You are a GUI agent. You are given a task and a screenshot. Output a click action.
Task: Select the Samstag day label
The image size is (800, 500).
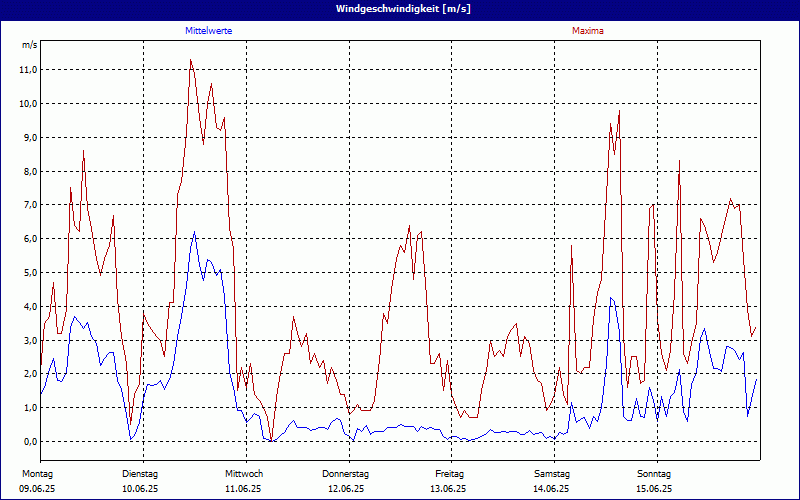552,474
